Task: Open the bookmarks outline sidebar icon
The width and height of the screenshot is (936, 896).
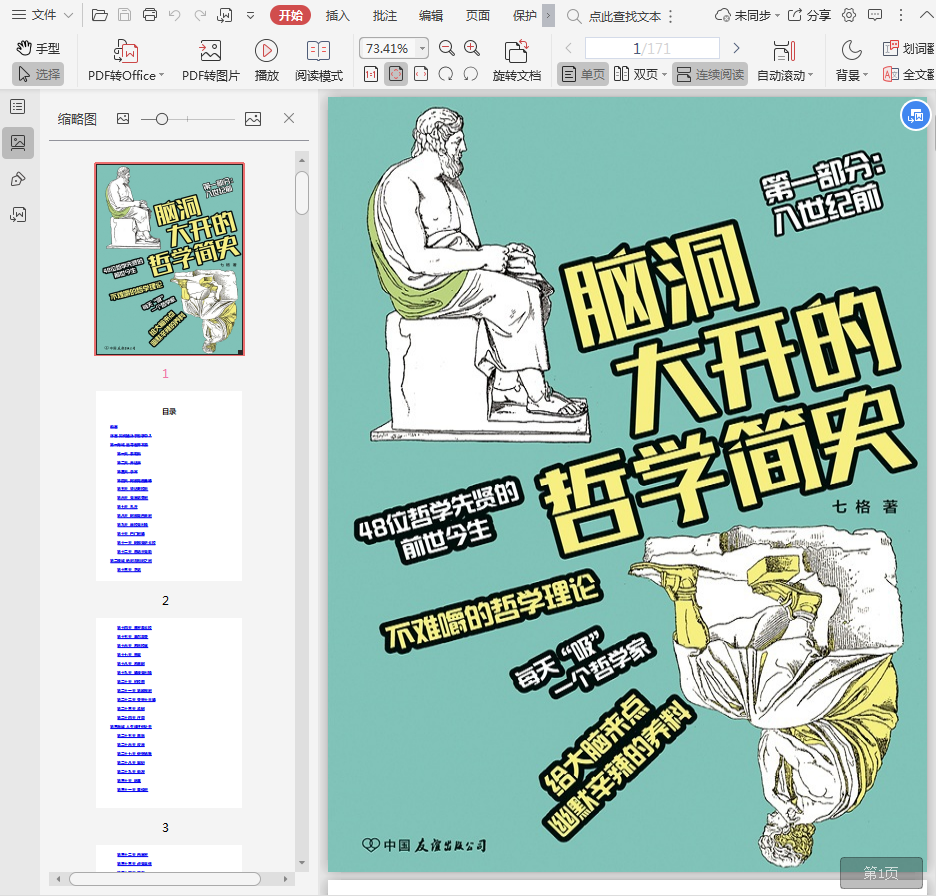Action: [x=18, y=107]
